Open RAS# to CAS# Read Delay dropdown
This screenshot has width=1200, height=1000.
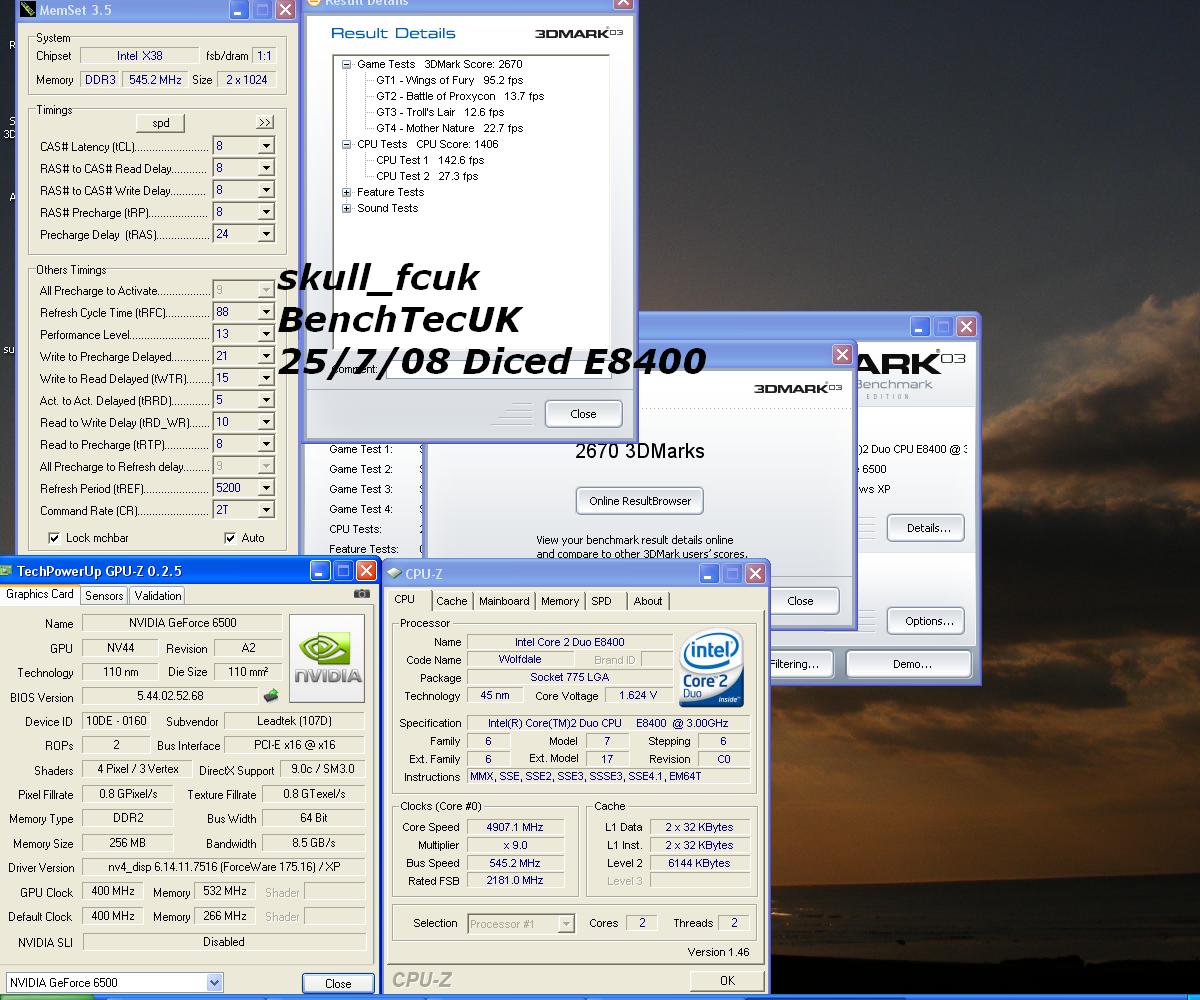click(266, 168)
